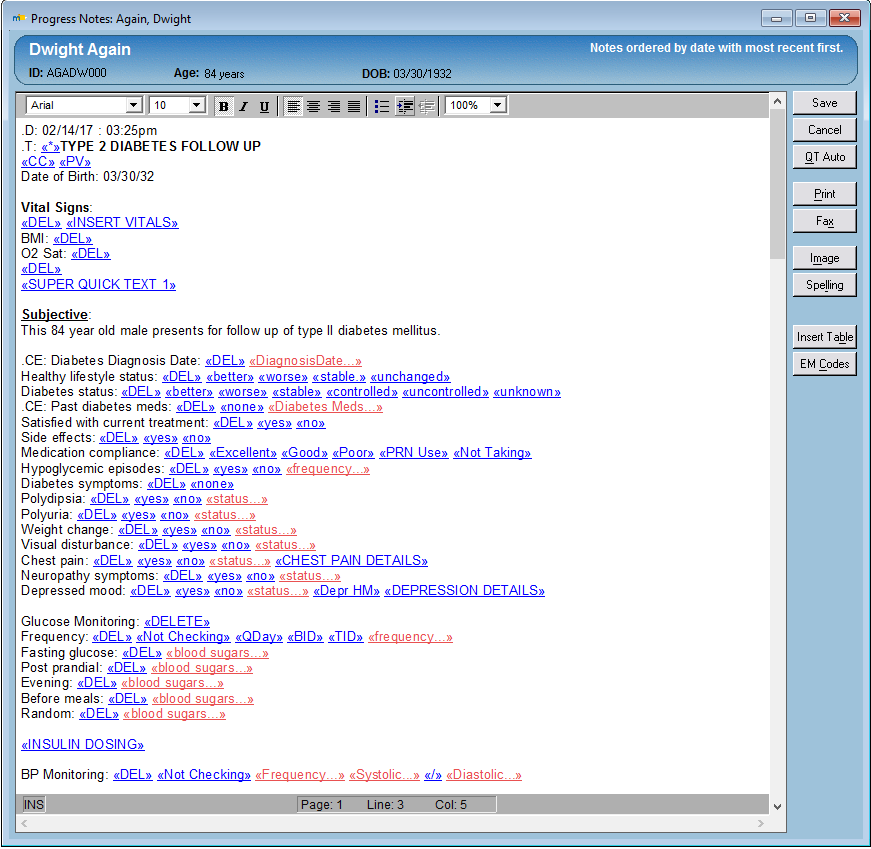This screenshot has width=871, height=849.
Task: Toggle bold formatting button
Action: pyautogui.click(x=223, y=106)
